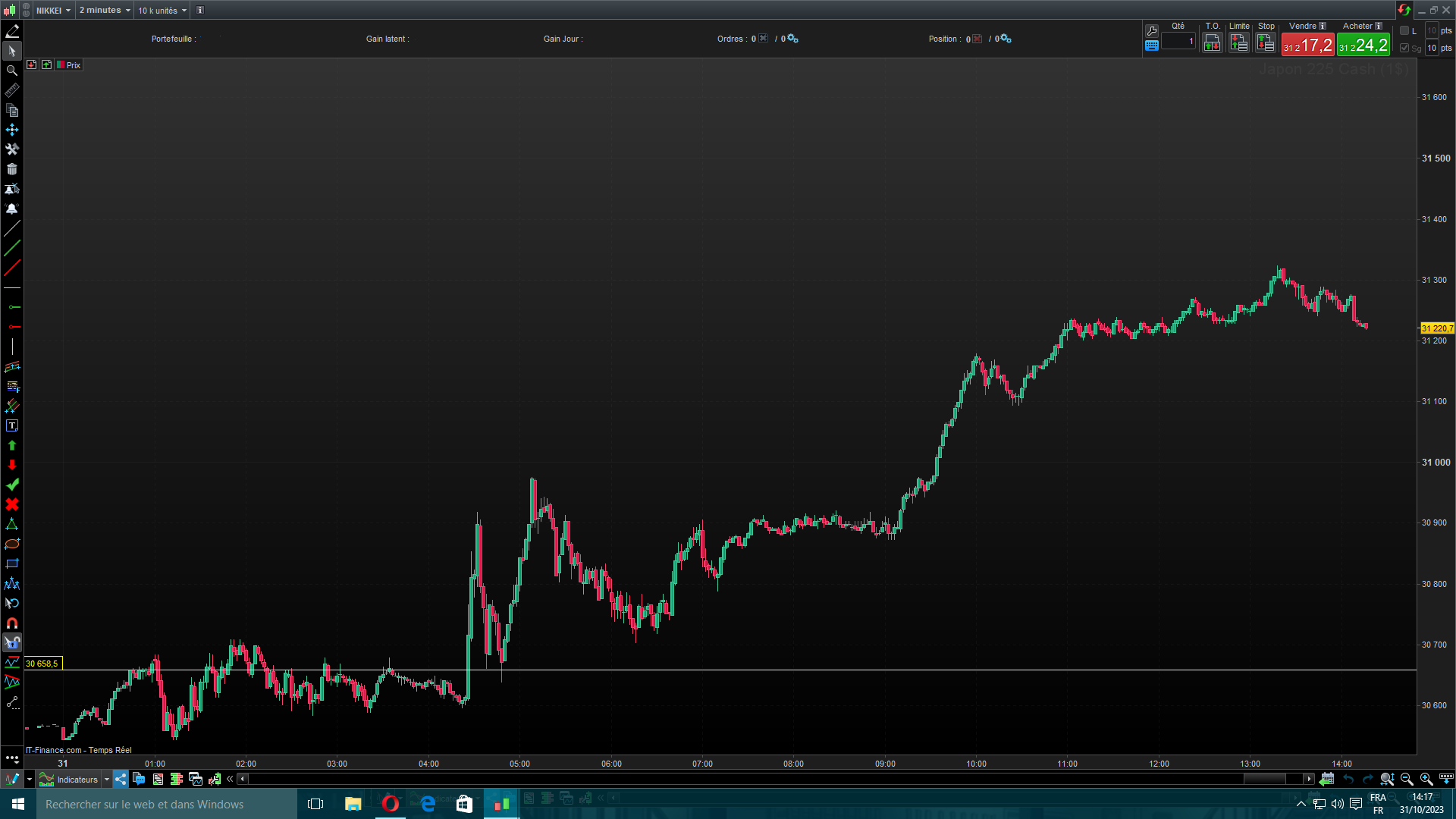Click the green Acheter price button
The width and height of the screenshot is (1456, 819).
(1363, 45)
